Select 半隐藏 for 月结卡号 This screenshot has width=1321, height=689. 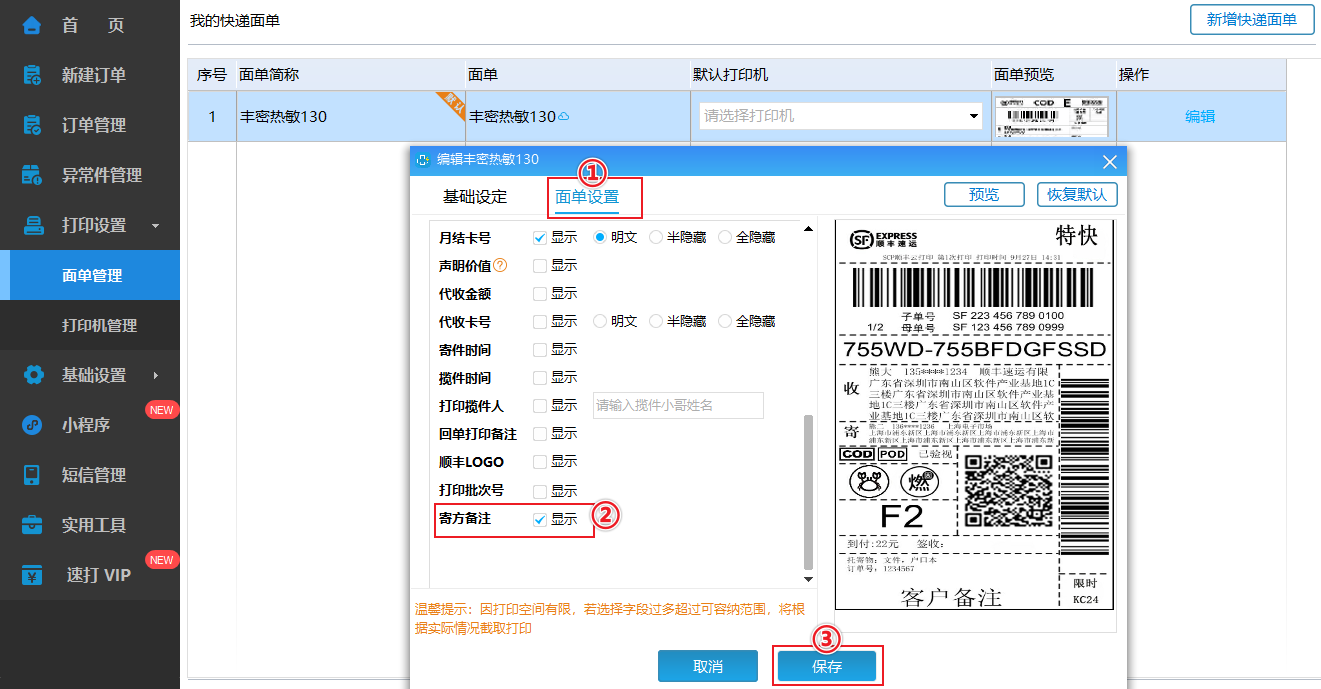tap(656, 238)
